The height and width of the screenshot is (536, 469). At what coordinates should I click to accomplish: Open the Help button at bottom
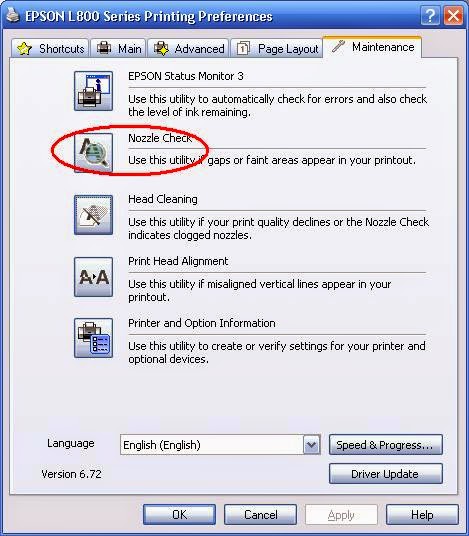(x=422, y=514)
